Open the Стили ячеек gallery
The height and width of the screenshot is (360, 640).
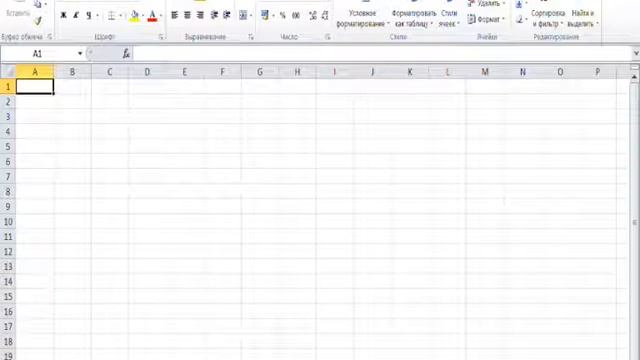pos(449,18)
